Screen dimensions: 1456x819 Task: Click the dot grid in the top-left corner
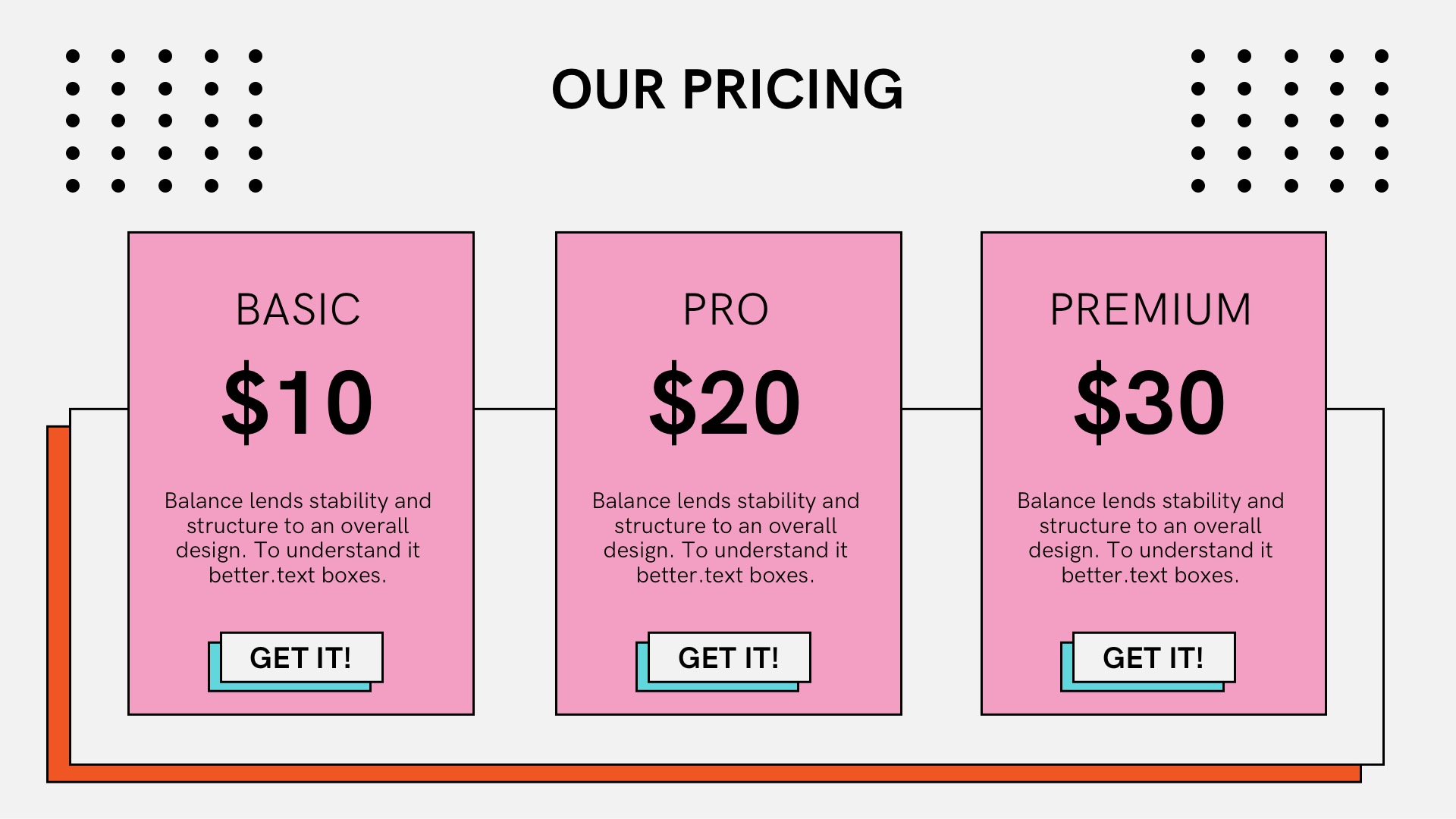(164, 121)
